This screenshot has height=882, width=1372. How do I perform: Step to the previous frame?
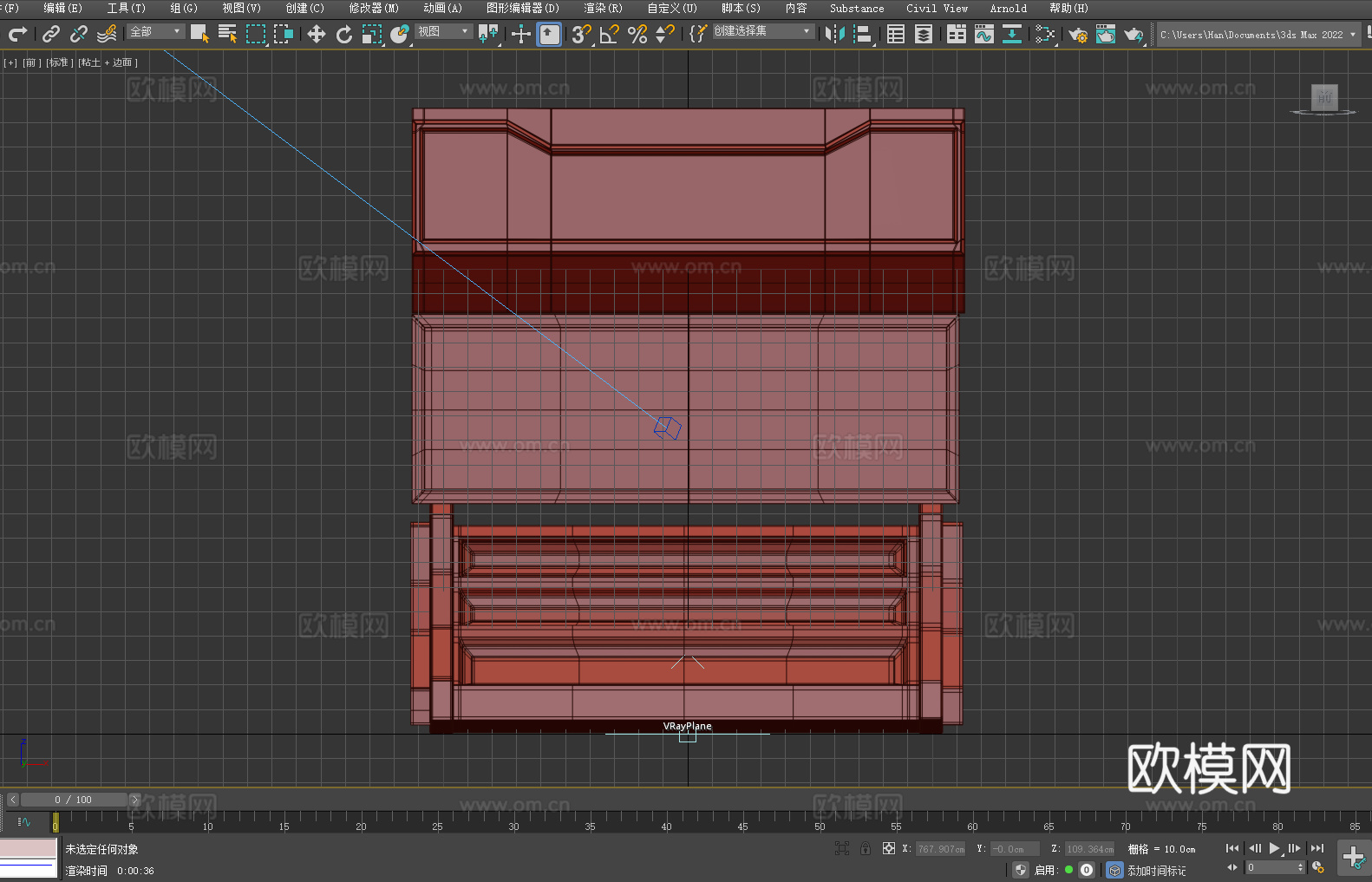pos(1254,848)
